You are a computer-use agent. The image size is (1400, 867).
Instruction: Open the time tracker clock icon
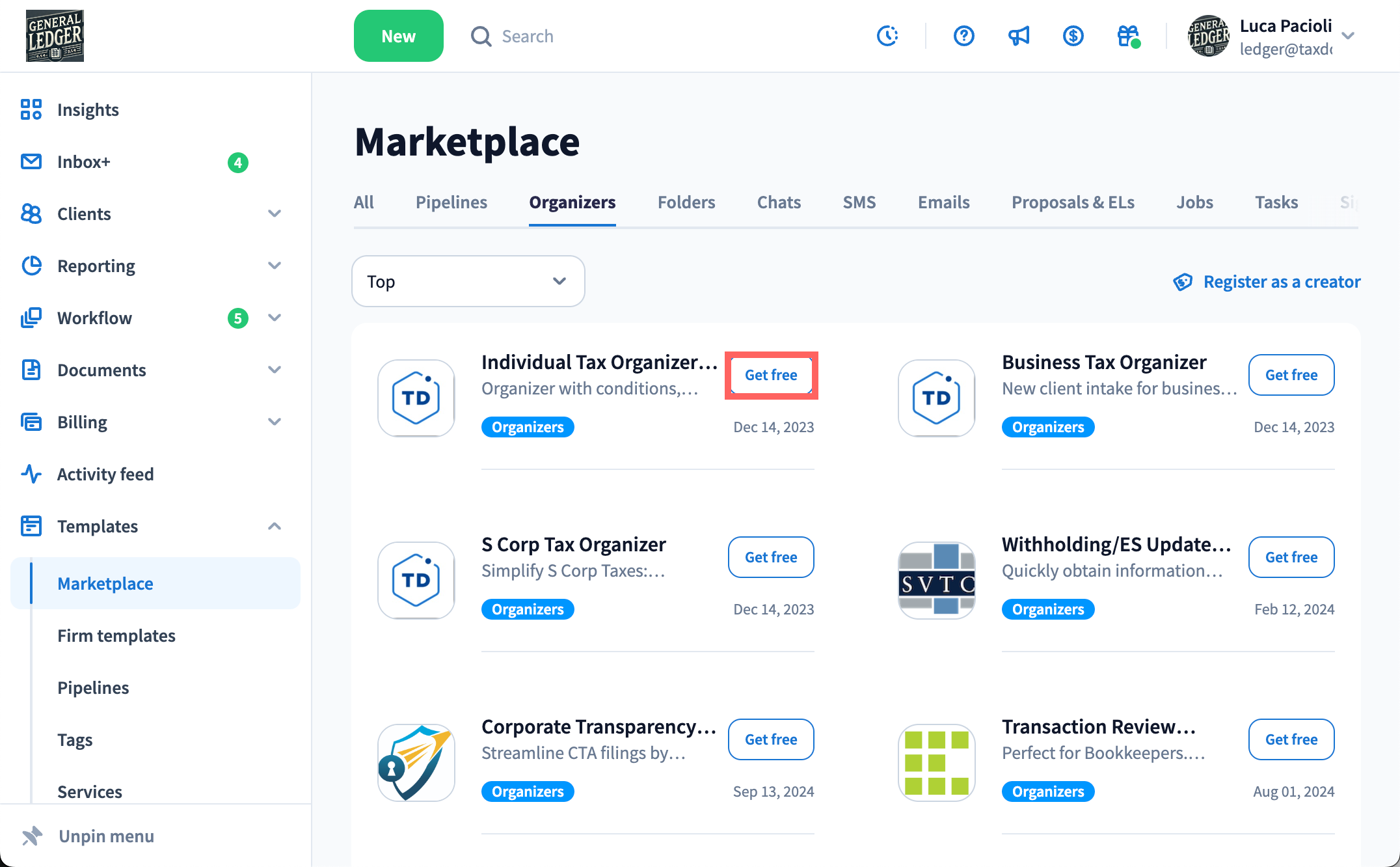coord(887,36)
